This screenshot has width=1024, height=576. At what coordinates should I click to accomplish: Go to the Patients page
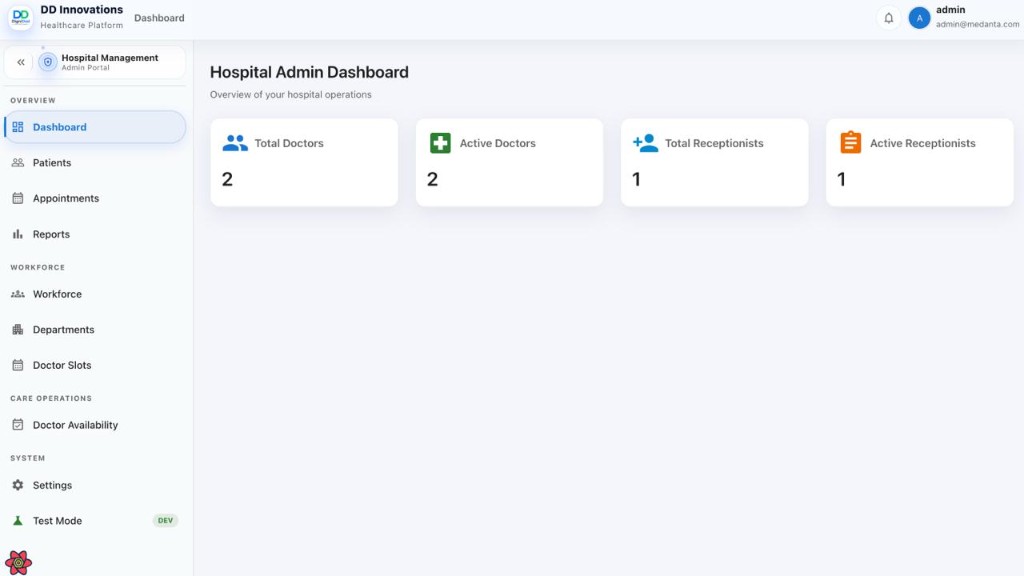pos(95,163)
